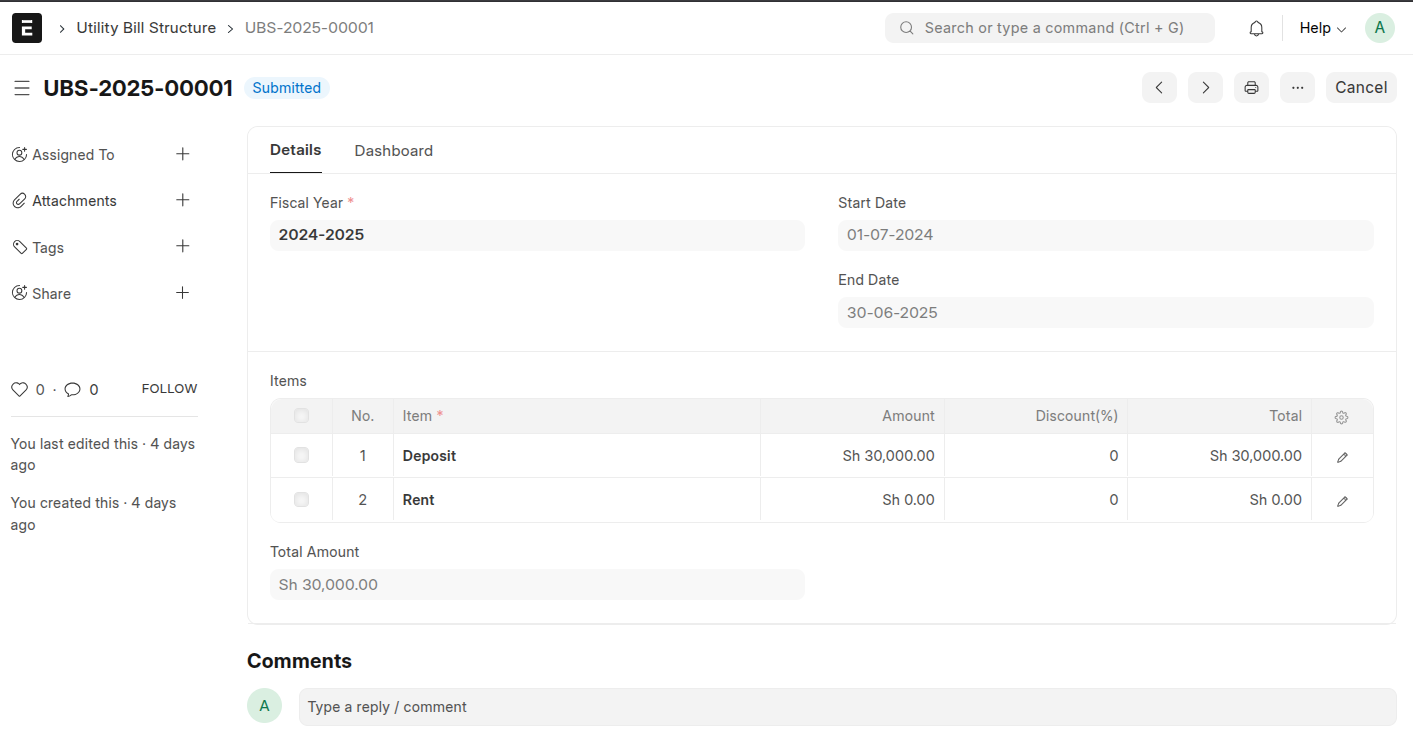
Task: Check the Rent row checkbox
Action: (x=301, y=499)
